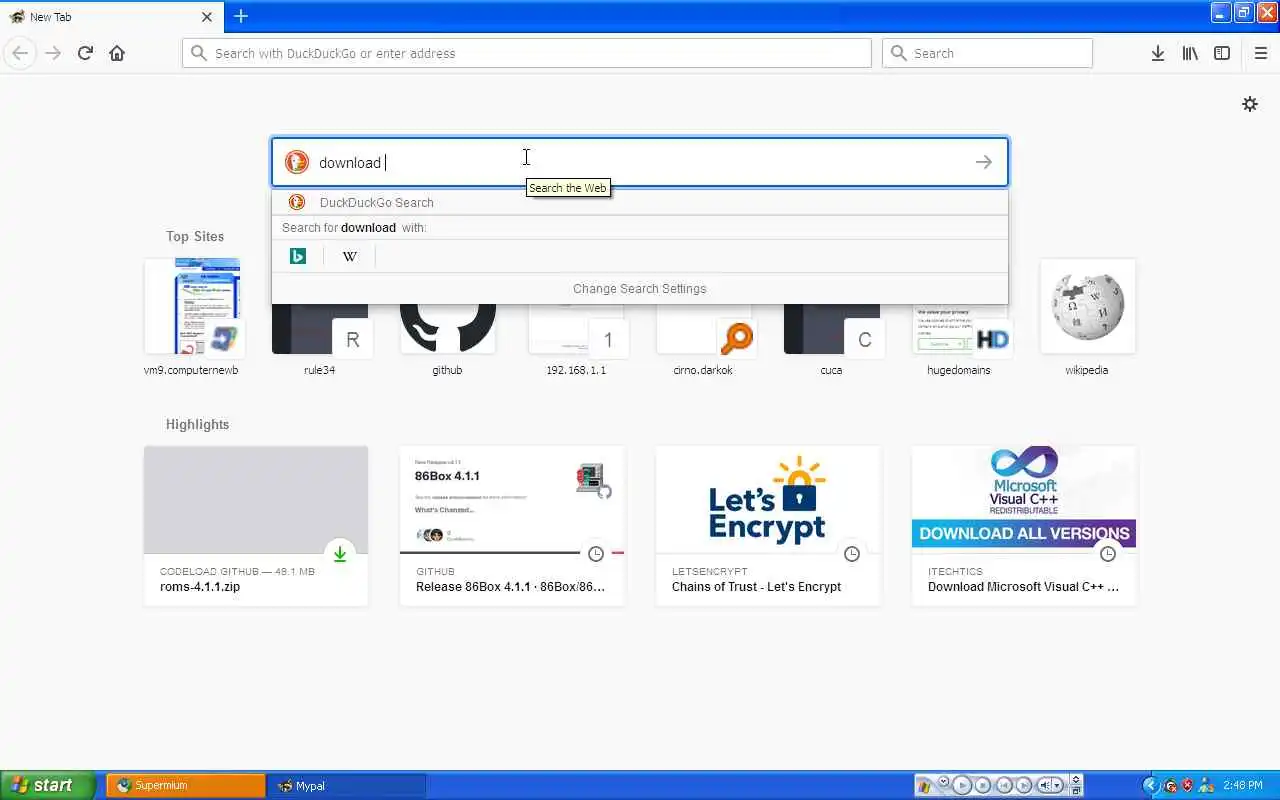The width and height of the screenshot is (1280, 800).
Task: Skip to previous track in taskbar player
Action: click(x=1004, y=785)
